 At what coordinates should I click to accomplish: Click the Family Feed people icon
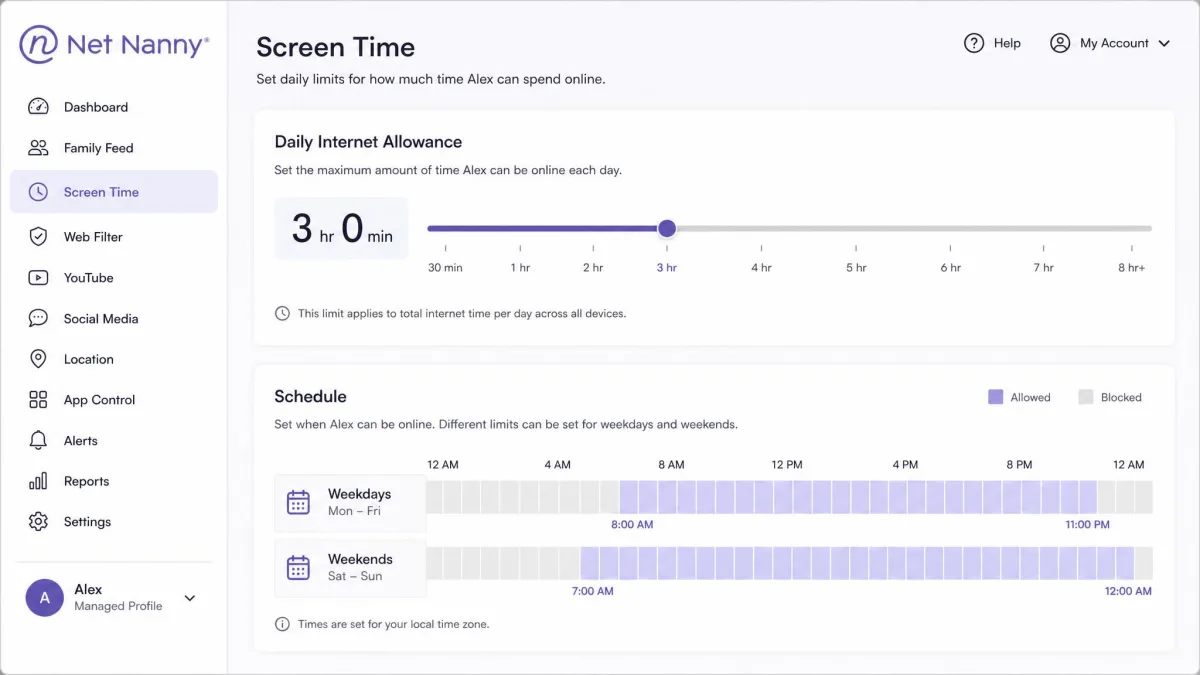(x=38, y=148)
